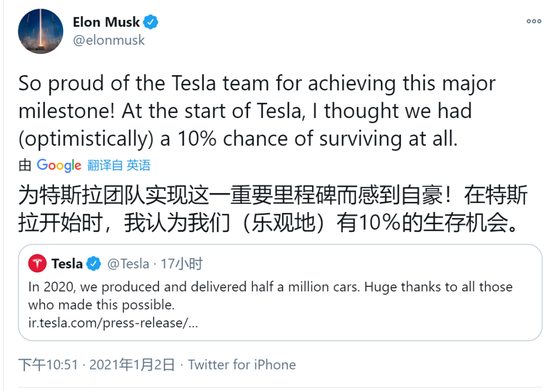Open Elon Musk's rocket profile picture

(41, 31)
